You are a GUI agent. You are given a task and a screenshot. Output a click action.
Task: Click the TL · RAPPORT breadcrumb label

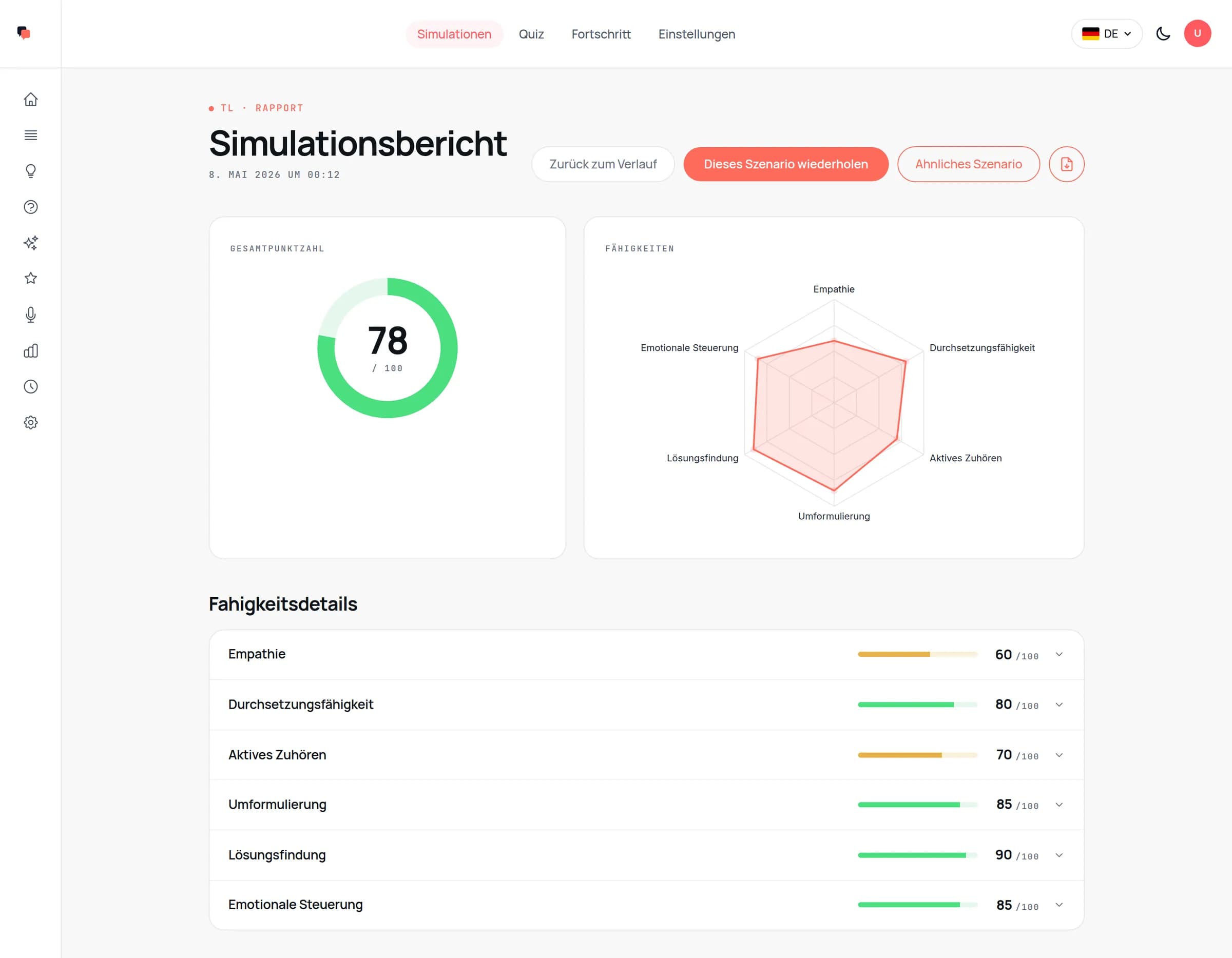pyautogui.click(x=262, y=108)
